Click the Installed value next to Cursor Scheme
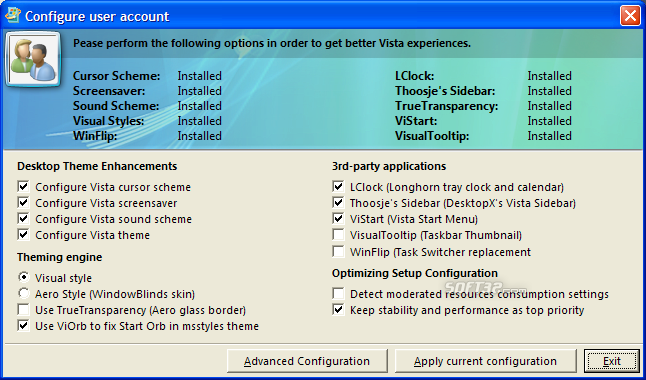Image resolution: width=646 pixels, height=380 pixels. click(199, 76)
